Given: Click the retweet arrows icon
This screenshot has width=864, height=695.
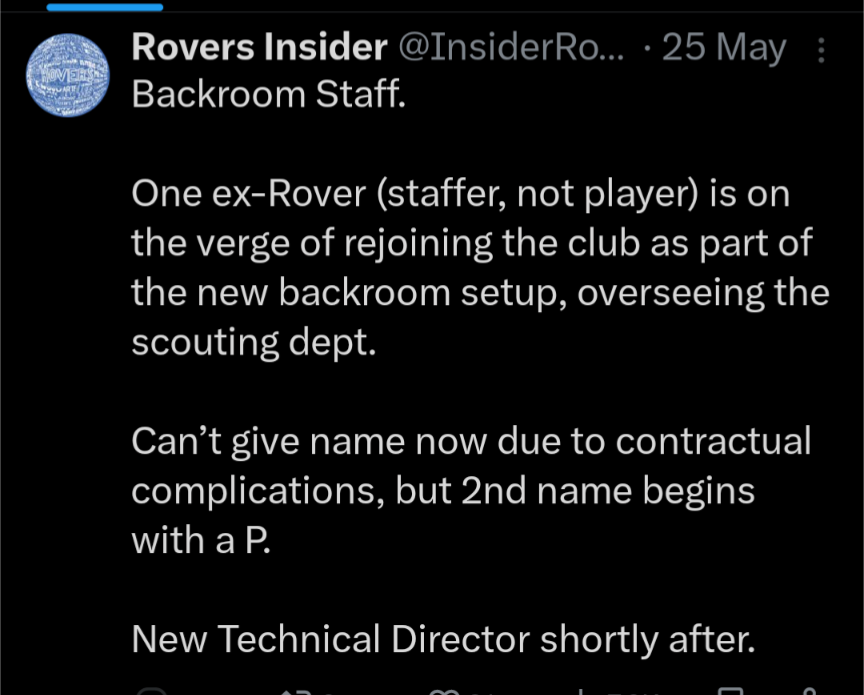Looking at the screenshot, I should (x=297, y=692).
